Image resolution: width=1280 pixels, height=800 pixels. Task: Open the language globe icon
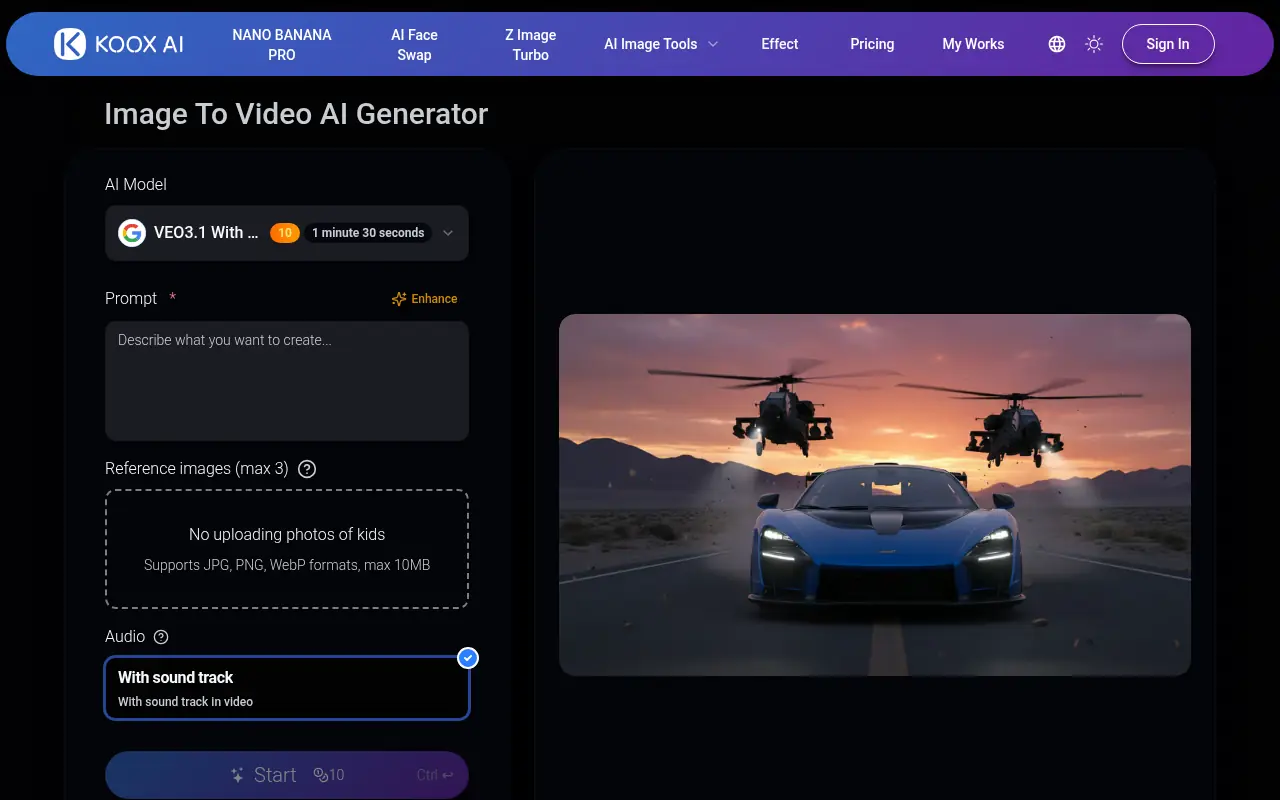point(1056,44)
